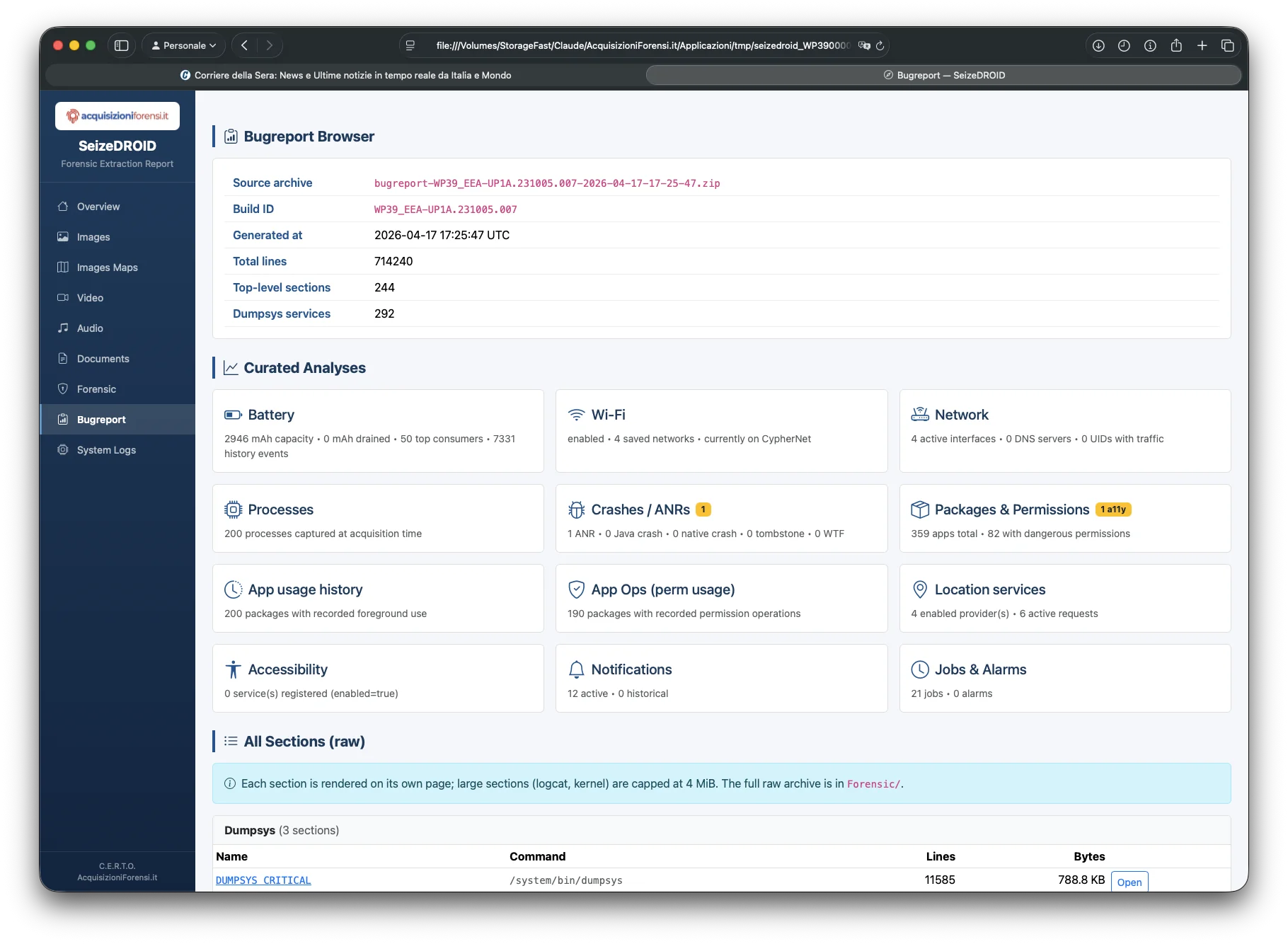Switch to the Corriere della Sera tab
This screenshot has height=944, width=1288.
click(345, 75)
